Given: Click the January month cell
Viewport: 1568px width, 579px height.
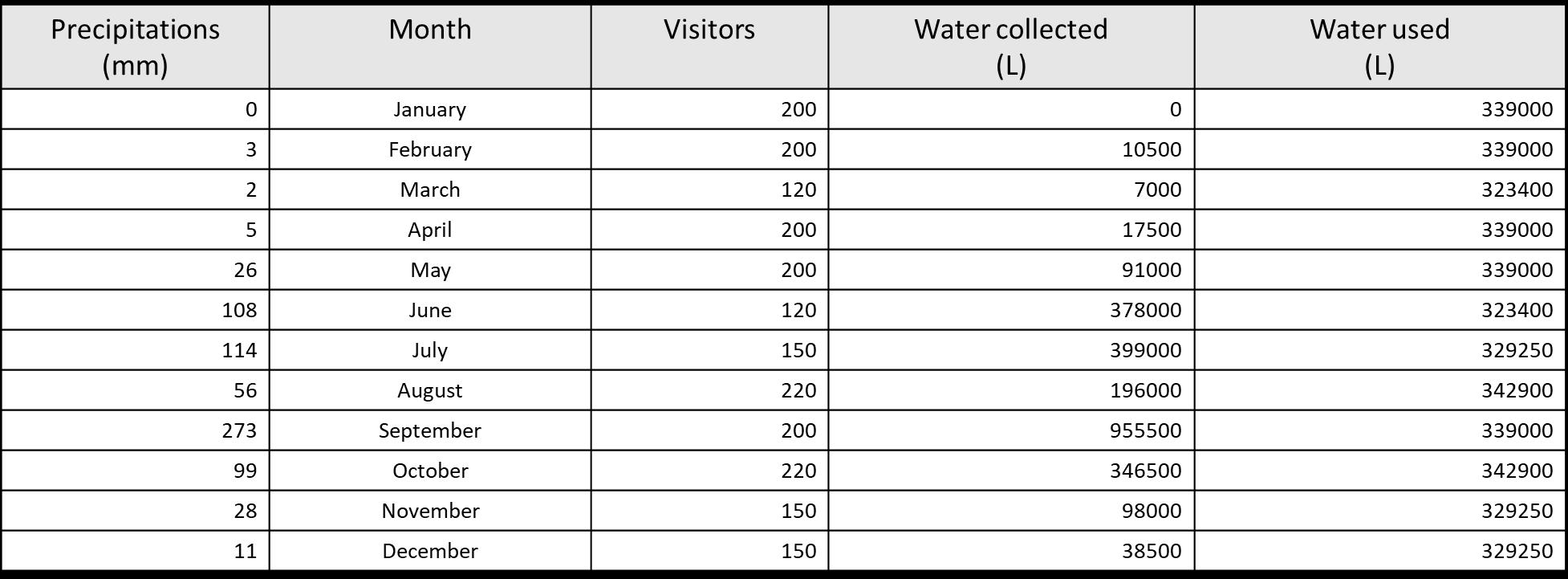Looking at the screenshot, I should click(x=430, y=109).
